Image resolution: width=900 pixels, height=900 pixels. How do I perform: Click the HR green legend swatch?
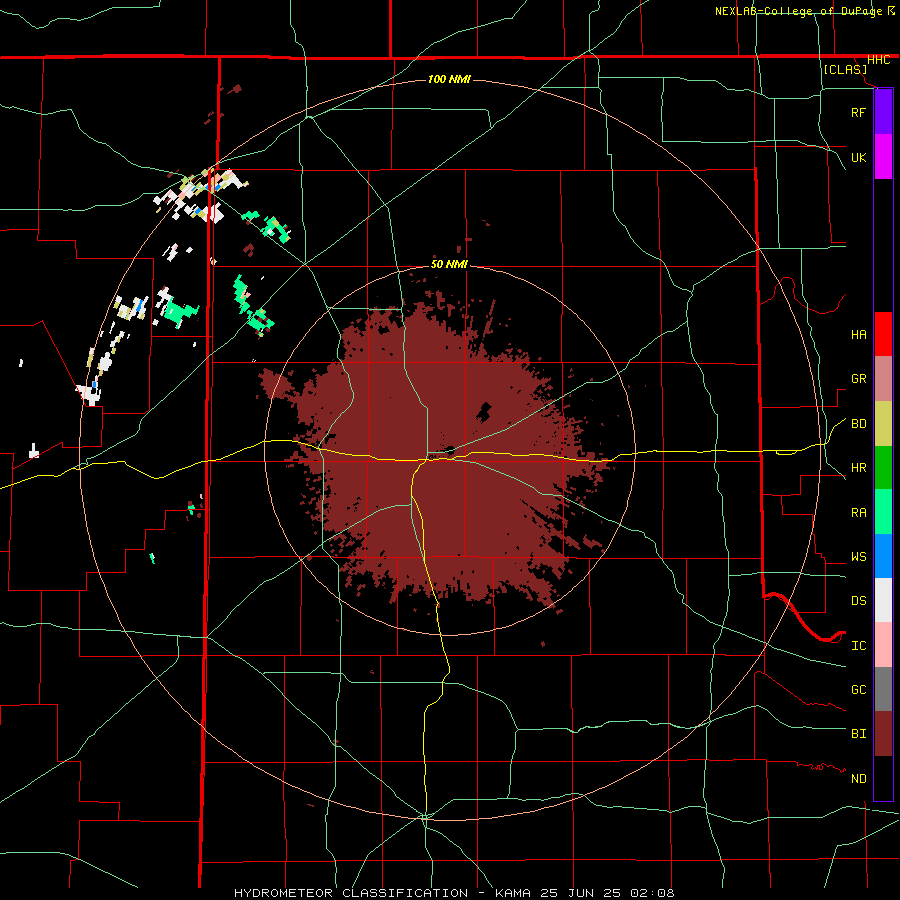883,468
